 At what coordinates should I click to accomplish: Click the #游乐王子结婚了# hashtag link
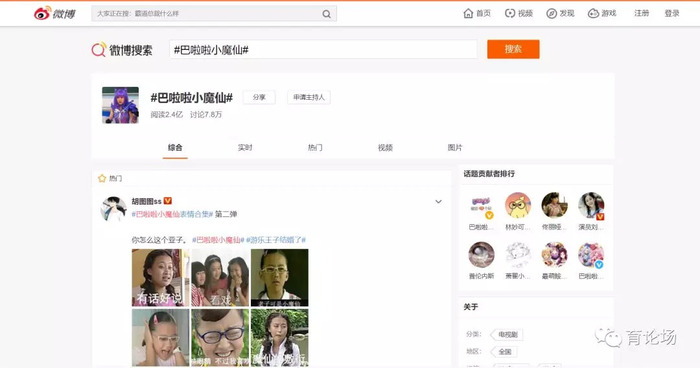(276, 240)
